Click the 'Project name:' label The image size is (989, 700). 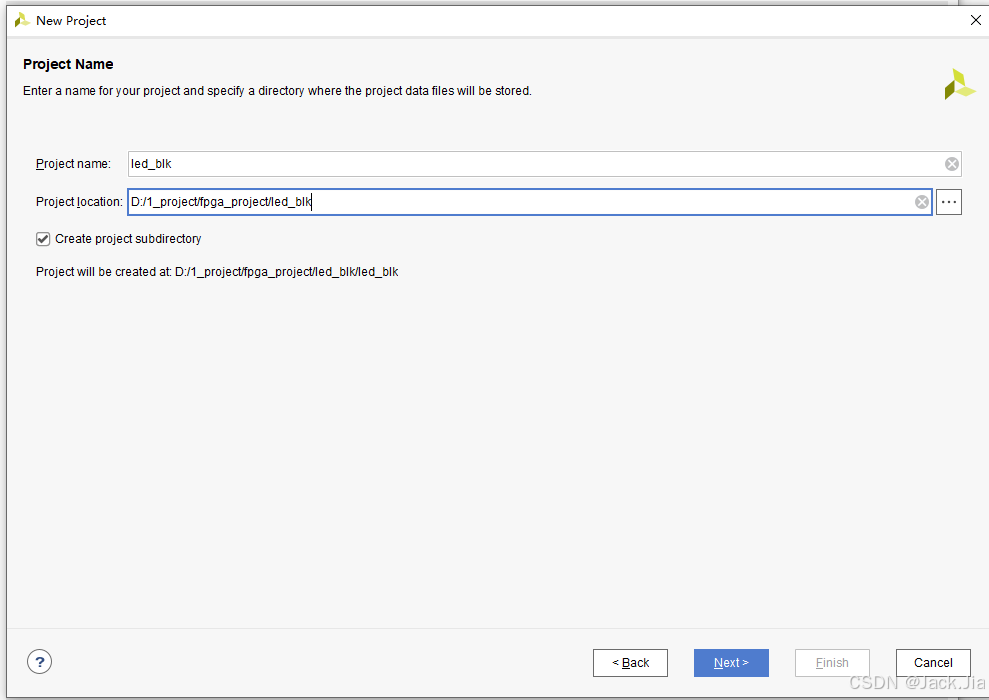(x=73, y=164)
